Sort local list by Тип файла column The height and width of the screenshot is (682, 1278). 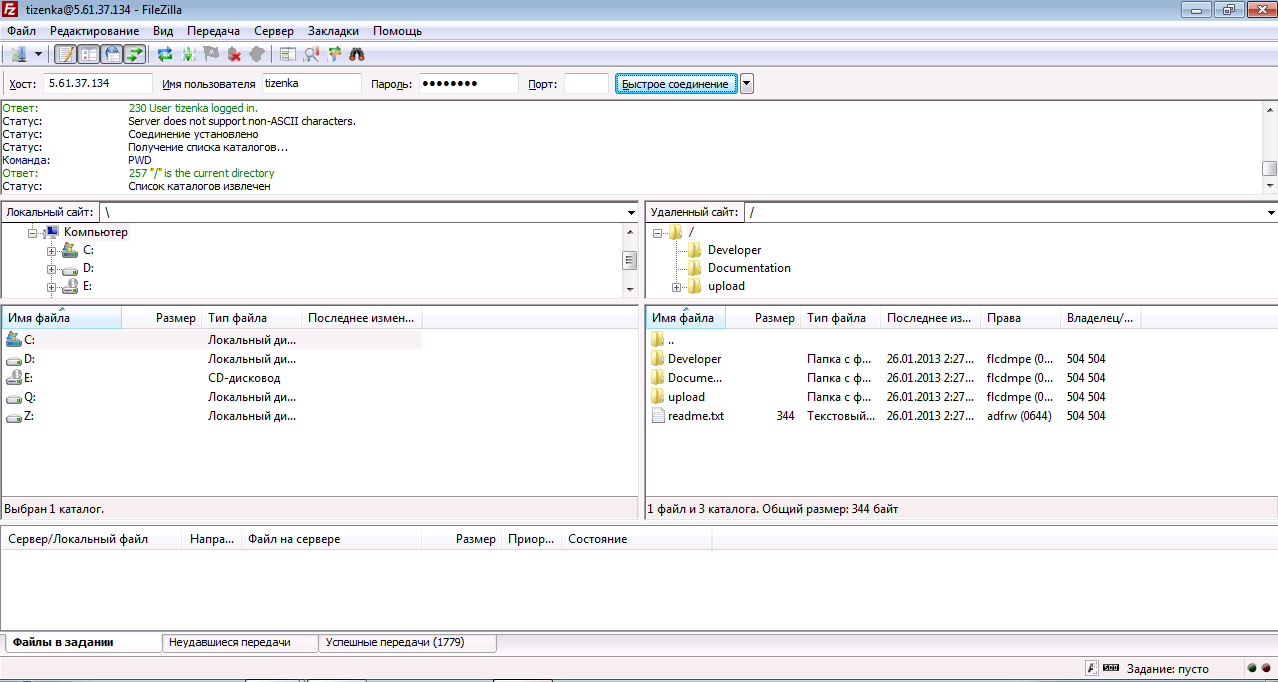click(x=252, y=318)
